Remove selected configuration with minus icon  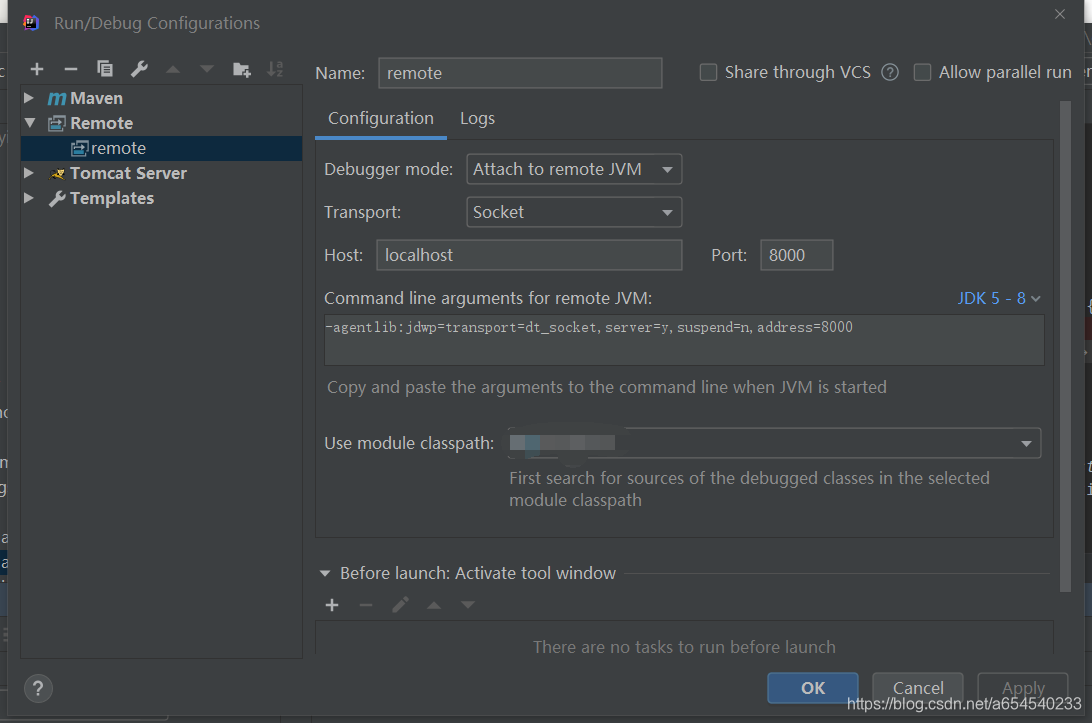(x=70, y=69)
